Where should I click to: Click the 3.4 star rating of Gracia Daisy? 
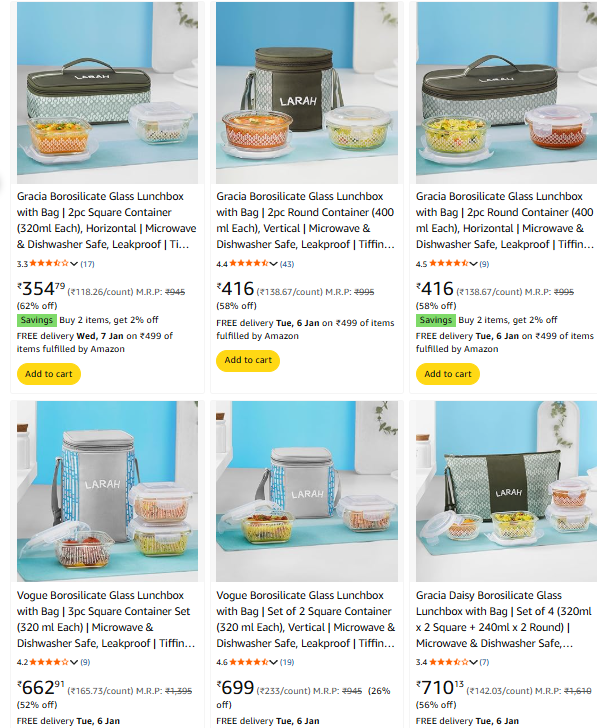point(448,662)
